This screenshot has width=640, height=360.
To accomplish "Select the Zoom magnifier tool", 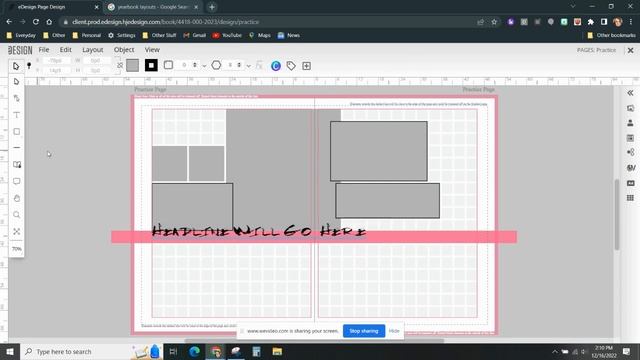I will [x=16, y=215].
